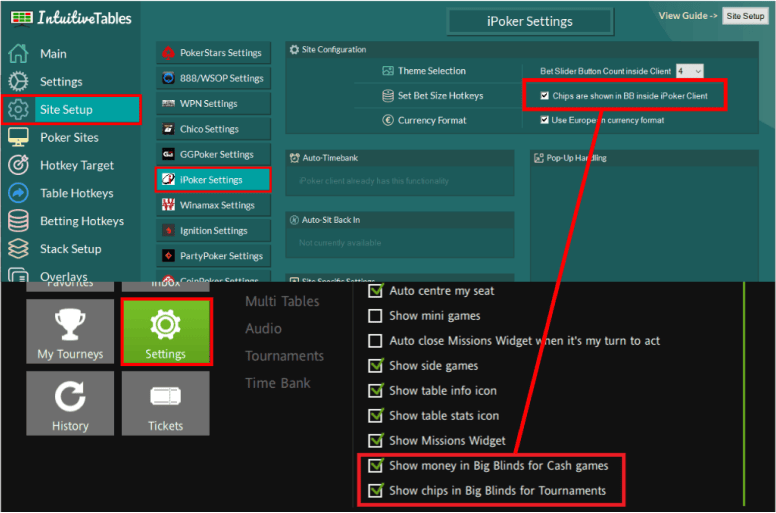The height and width of the screenshot is (513, 776).
Task: Go to Main in sidebar
Action: [53, 54]
